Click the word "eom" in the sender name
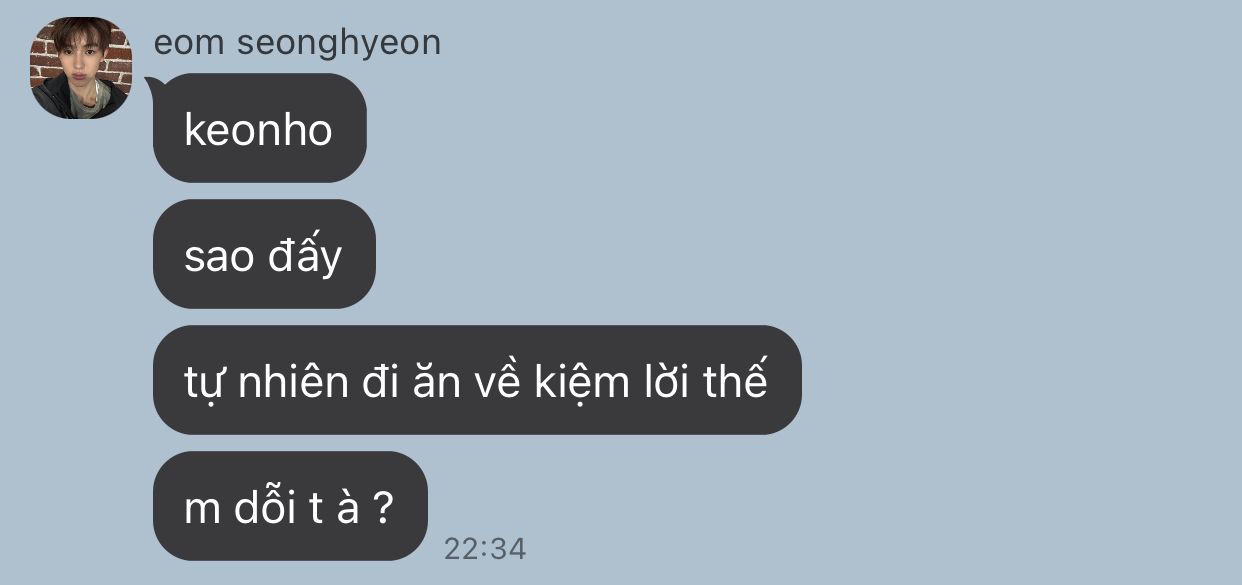Image resolution: width=1242 pixels, height=585 pixels. point(190,44)
